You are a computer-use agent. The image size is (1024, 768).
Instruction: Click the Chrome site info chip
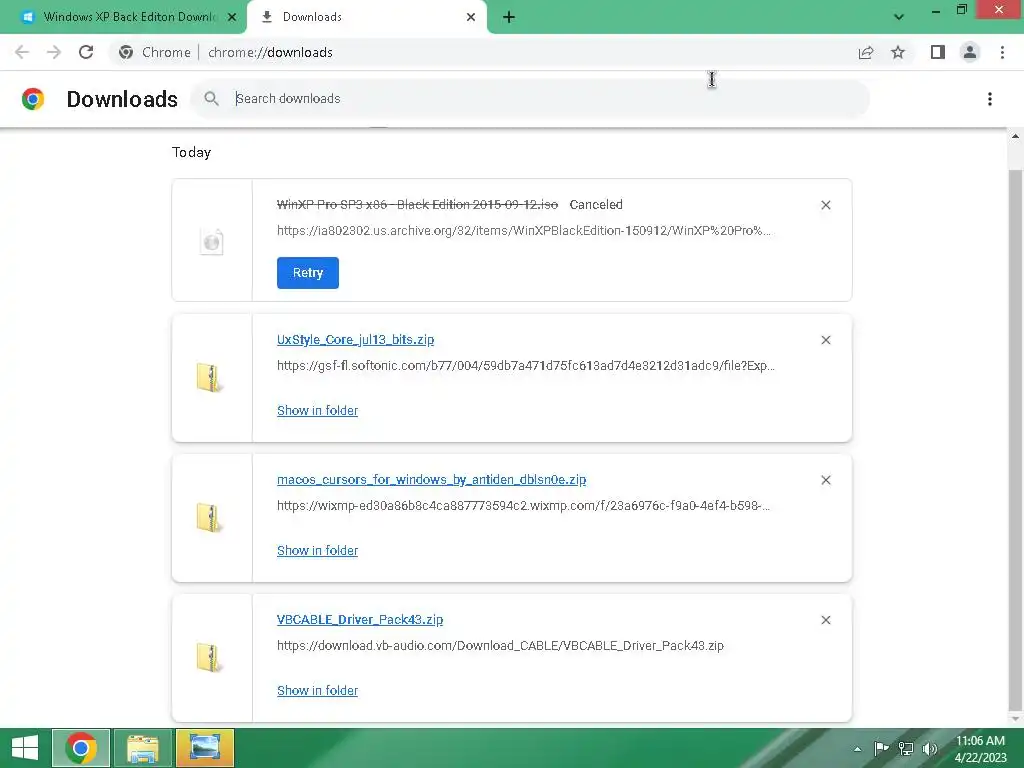[155, 52]
